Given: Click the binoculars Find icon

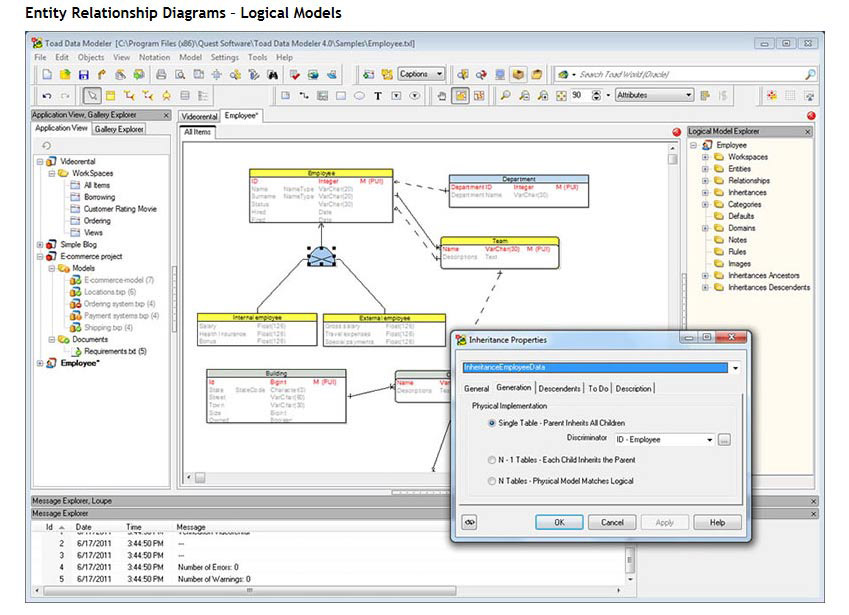Looking at the screenshot, I should point(272,75).
